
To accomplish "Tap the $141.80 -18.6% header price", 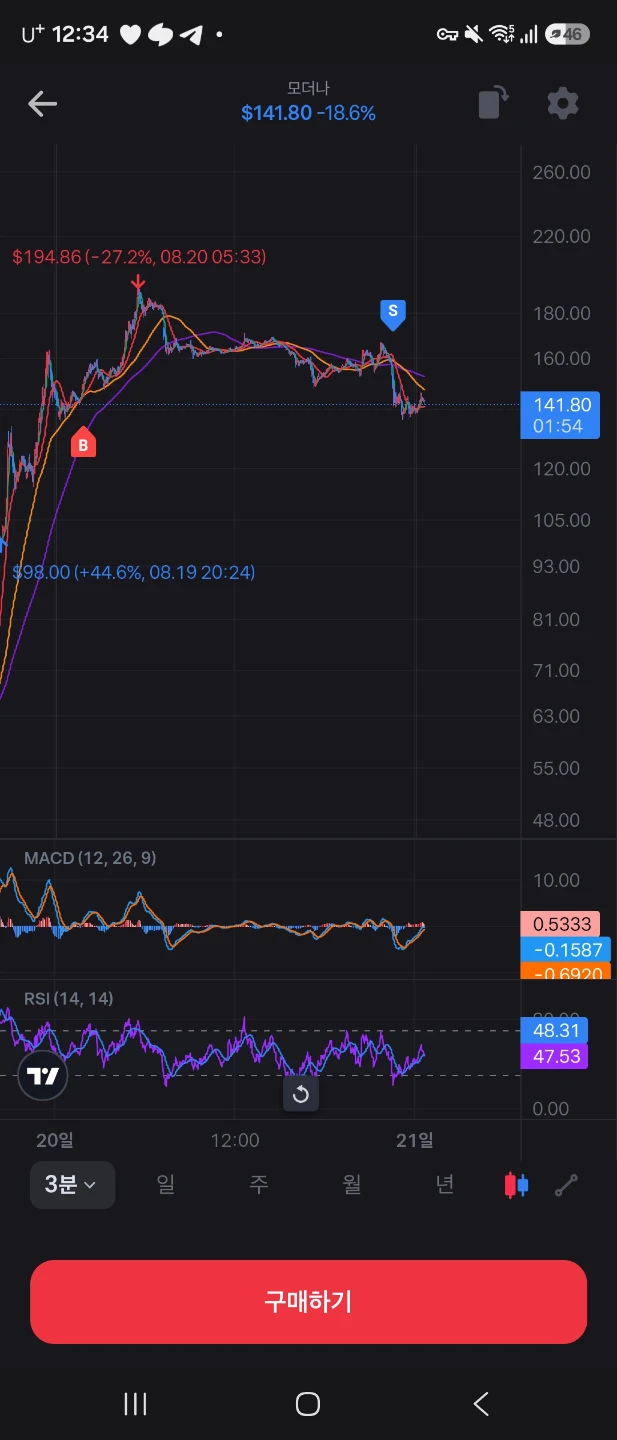I will pyautogui.click(x=308, y=113).
